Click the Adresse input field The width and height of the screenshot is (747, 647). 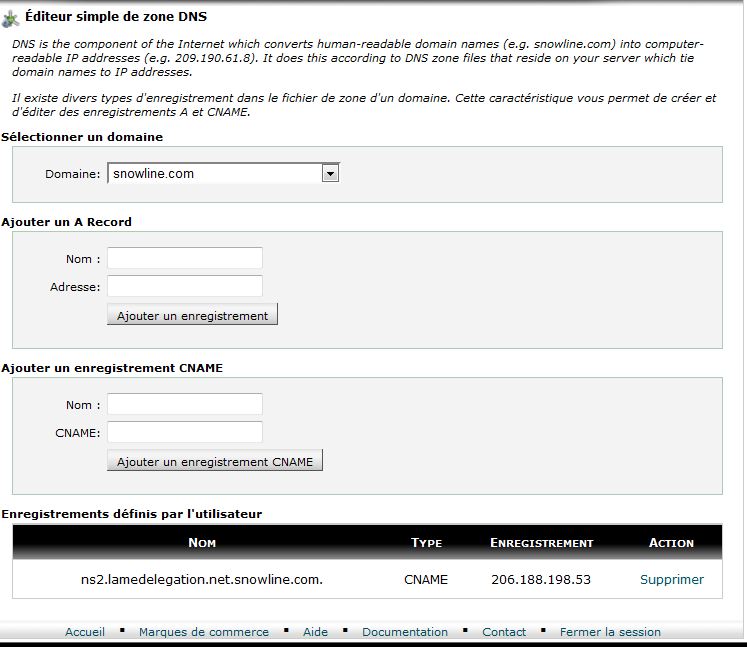[185, 287]
